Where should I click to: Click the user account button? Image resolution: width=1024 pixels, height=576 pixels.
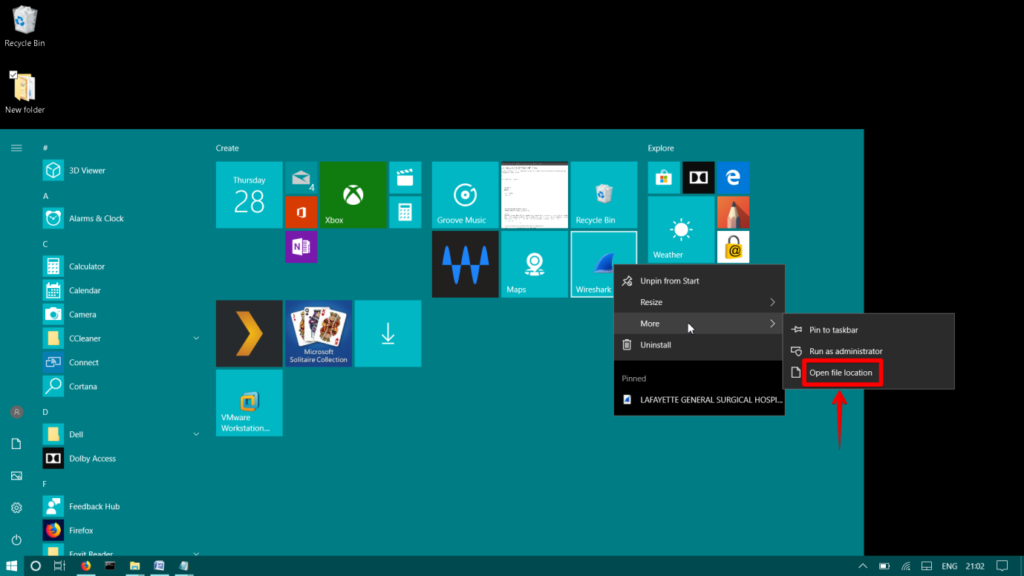pos(16,412)
